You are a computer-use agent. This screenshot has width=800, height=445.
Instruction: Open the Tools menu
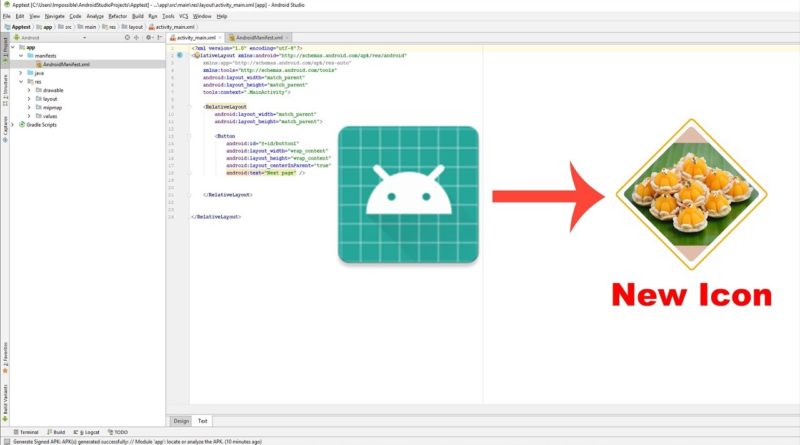[x=168, y=16]
